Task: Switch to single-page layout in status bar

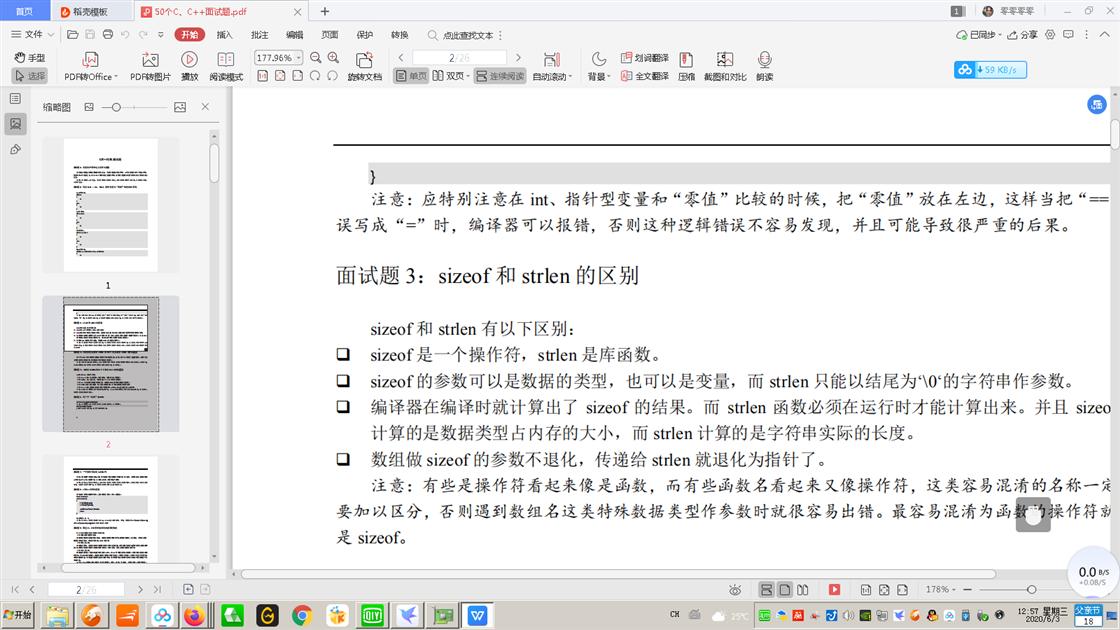Action: tap(784, 589)
